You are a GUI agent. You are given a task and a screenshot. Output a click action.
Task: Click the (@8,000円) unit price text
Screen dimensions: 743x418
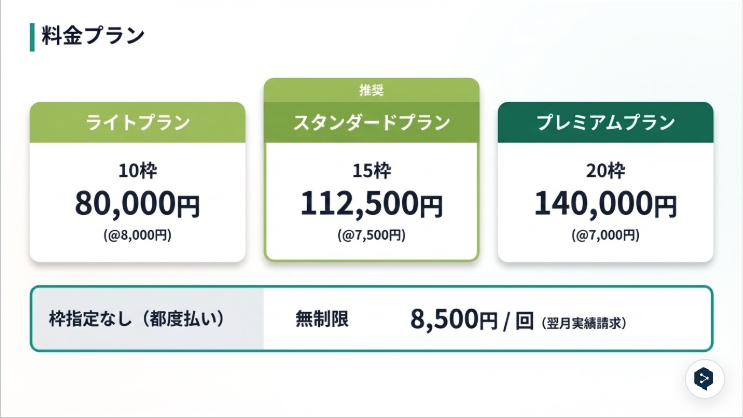(137, 235)
